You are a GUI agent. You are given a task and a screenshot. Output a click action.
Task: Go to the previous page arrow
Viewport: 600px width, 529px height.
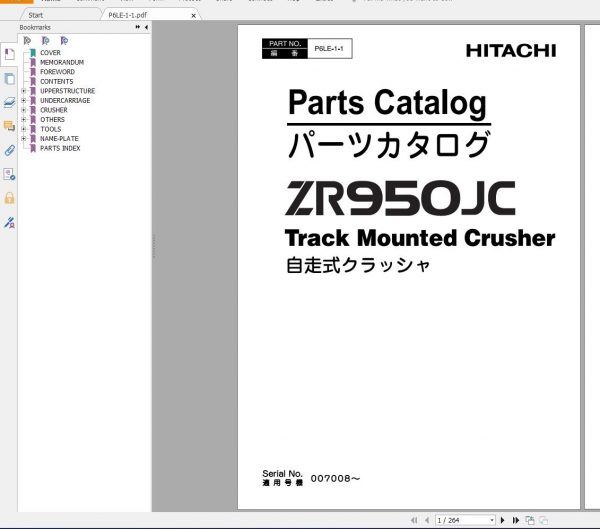(x=427, y=520)
